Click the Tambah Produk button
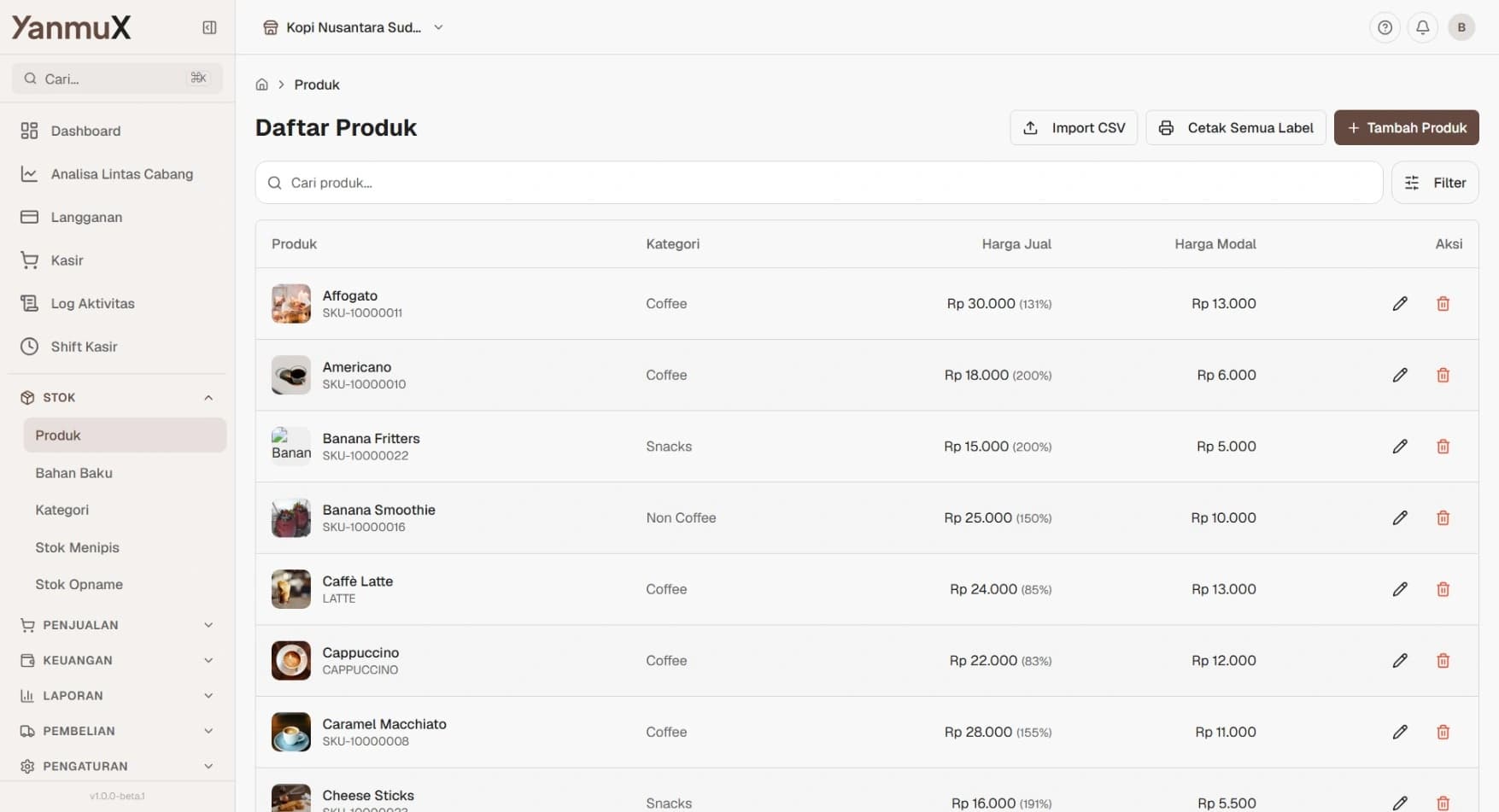Viewport: 1499px width, 812px height. [x=1406, y=128]
